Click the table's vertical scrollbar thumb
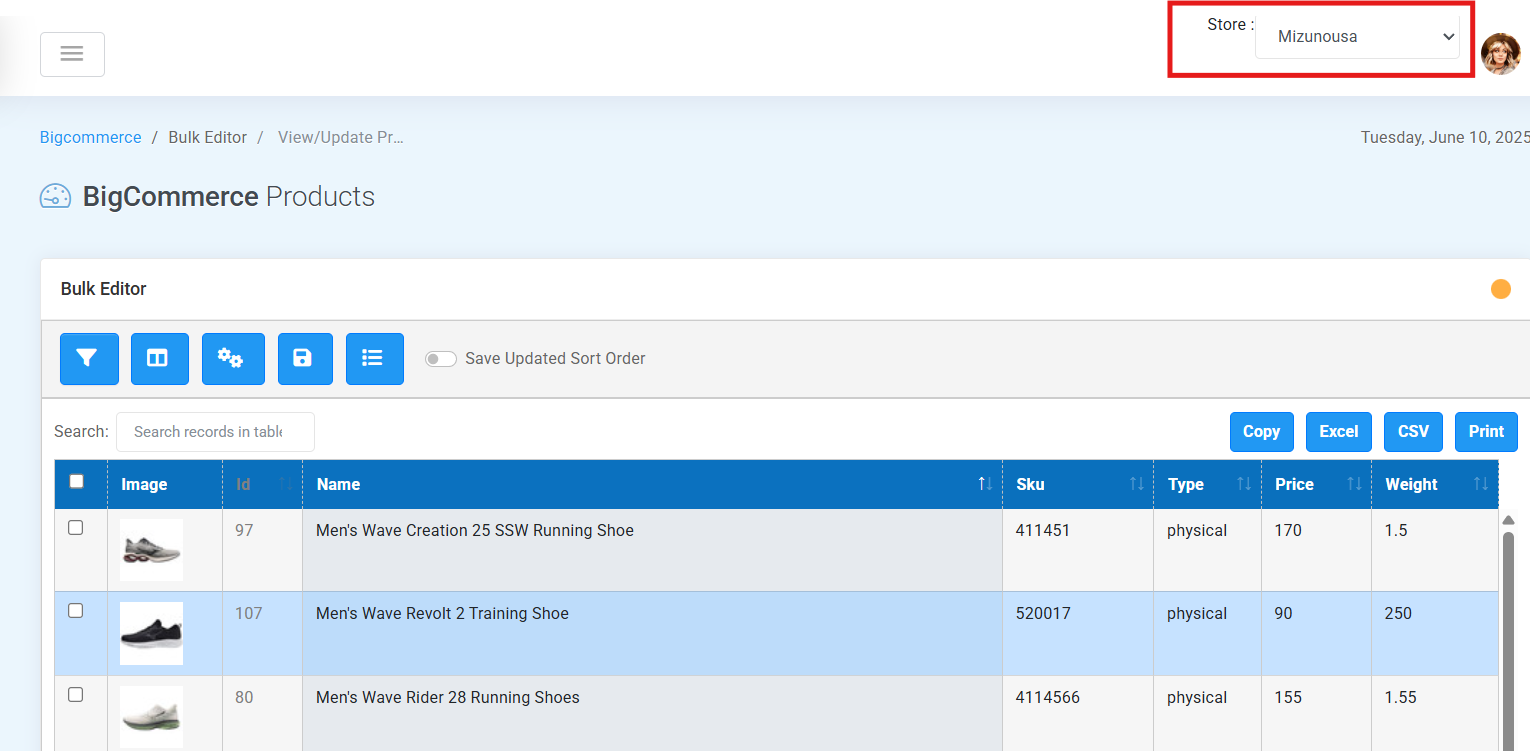The image size is (1530, 751). pos(1509,640)
